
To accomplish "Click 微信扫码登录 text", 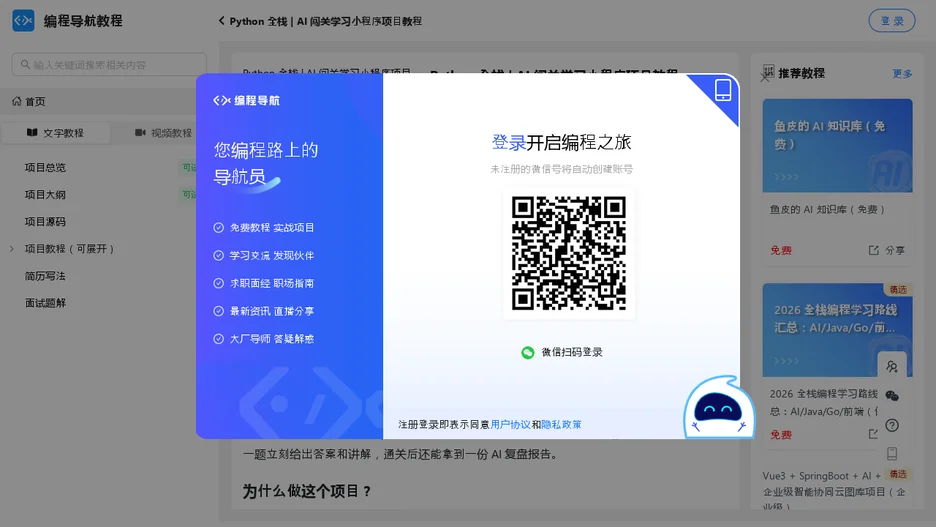I will click(x=572, y=352).
